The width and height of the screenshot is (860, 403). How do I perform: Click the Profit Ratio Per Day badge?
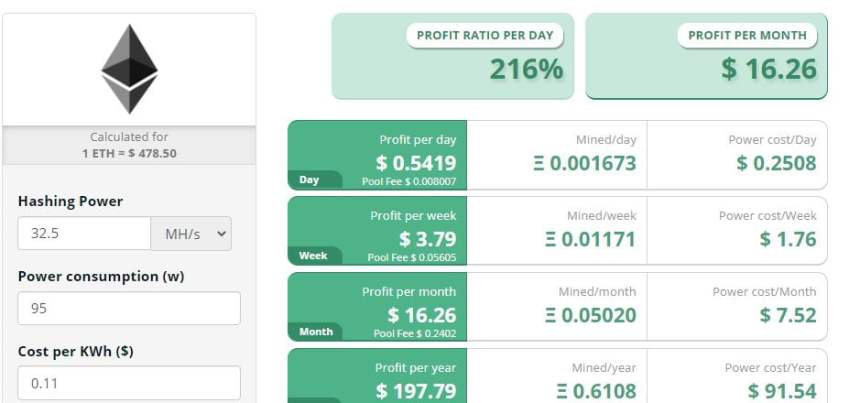[485, 35]
